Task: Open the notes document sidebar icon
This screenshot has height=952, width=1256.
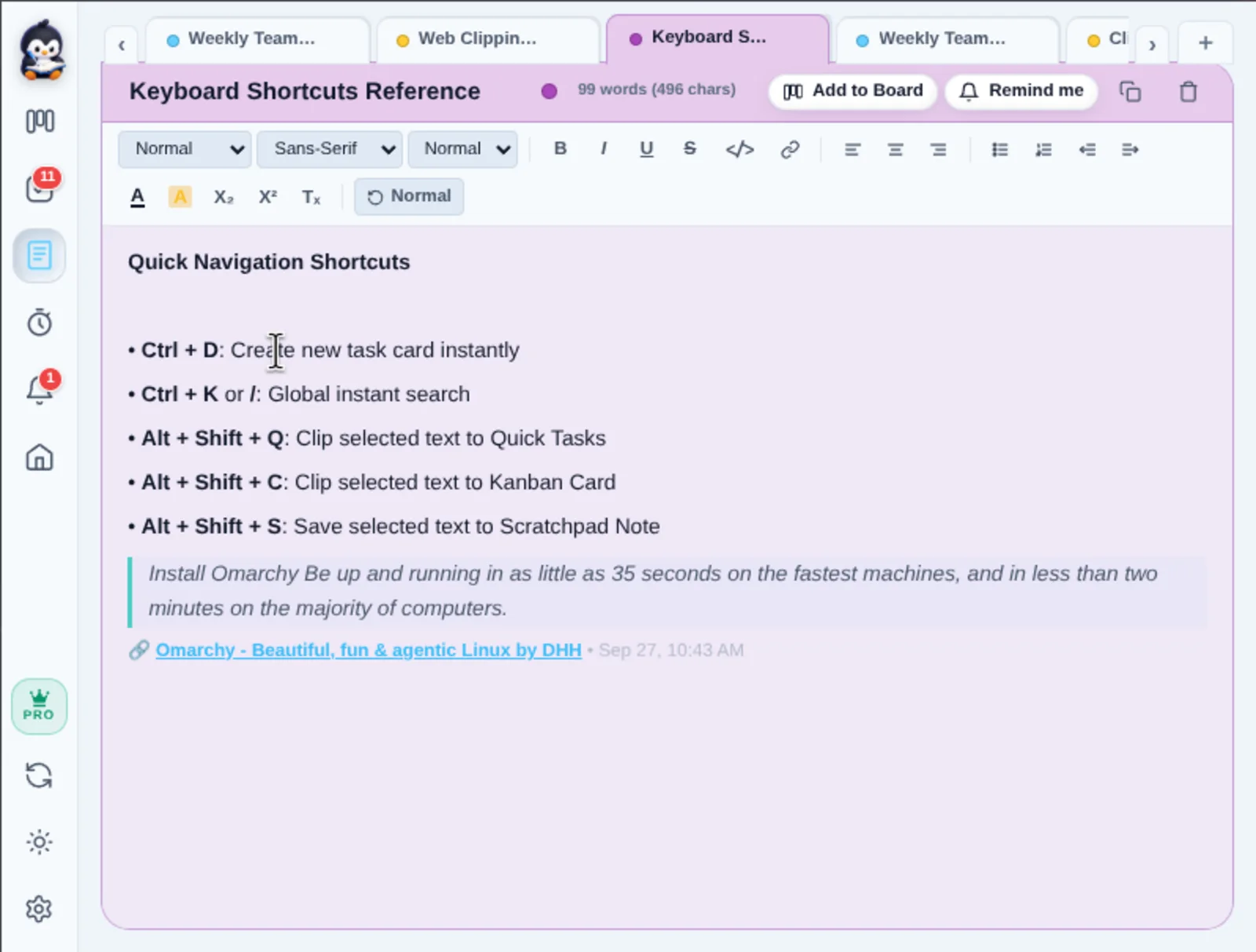Action: pyautogui.click(x=39, y=255)
